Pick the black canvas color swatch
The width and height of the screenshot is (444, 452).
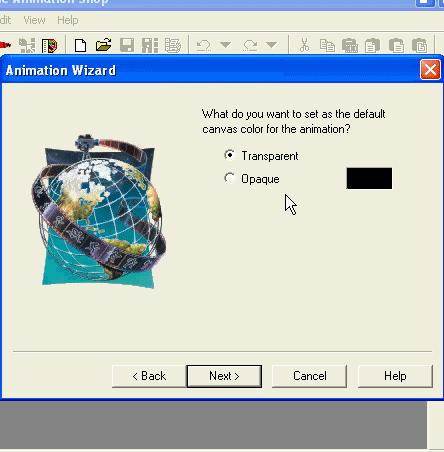[x=369, y=178]
